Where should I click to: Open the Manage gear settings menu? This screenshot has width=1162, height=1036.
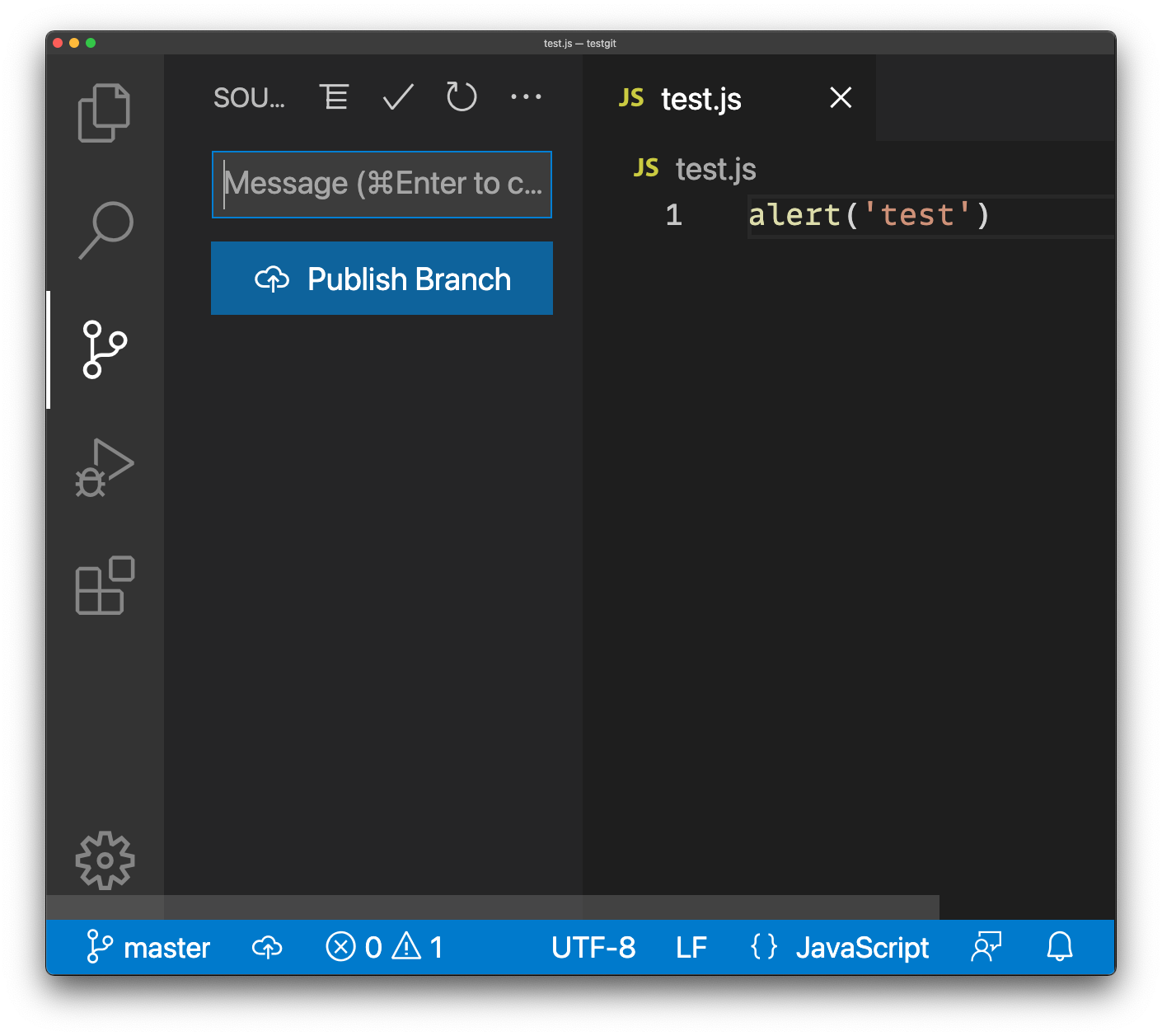[105, 860]
